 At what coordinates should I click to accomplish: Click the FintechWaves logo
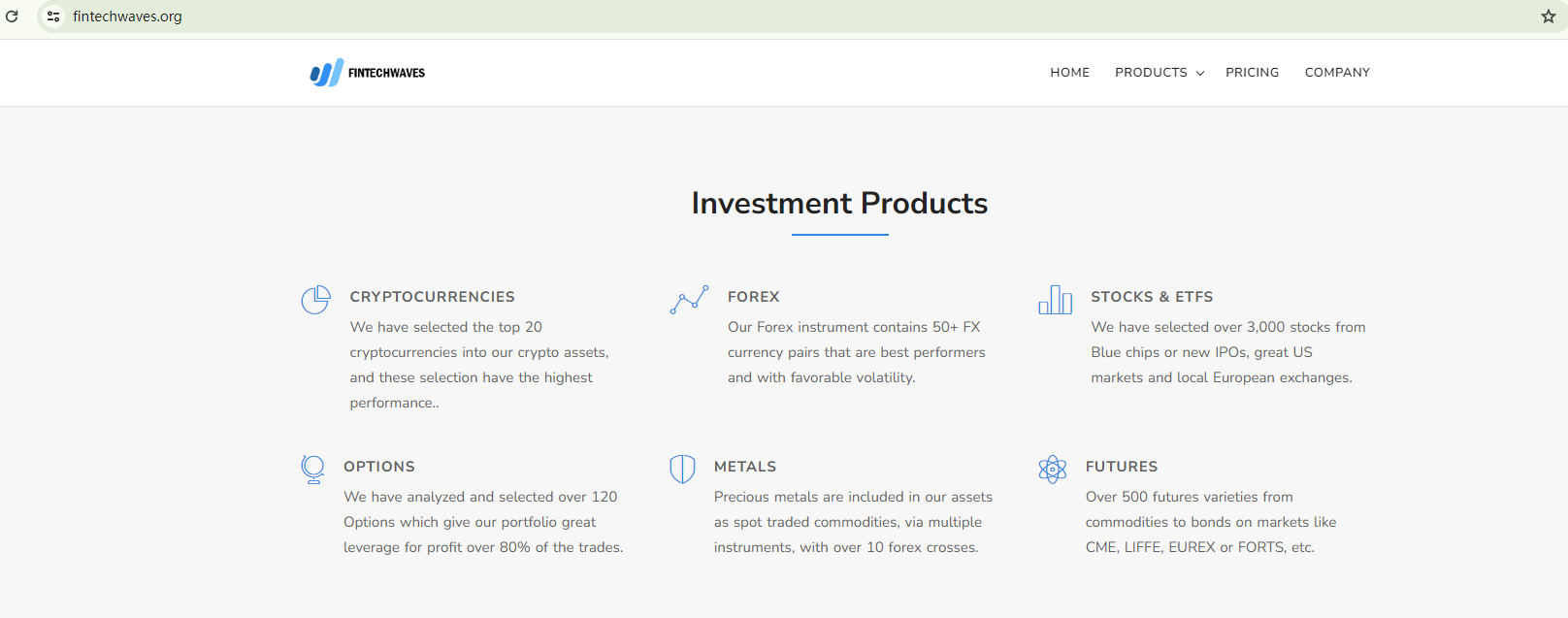[367, 73]
